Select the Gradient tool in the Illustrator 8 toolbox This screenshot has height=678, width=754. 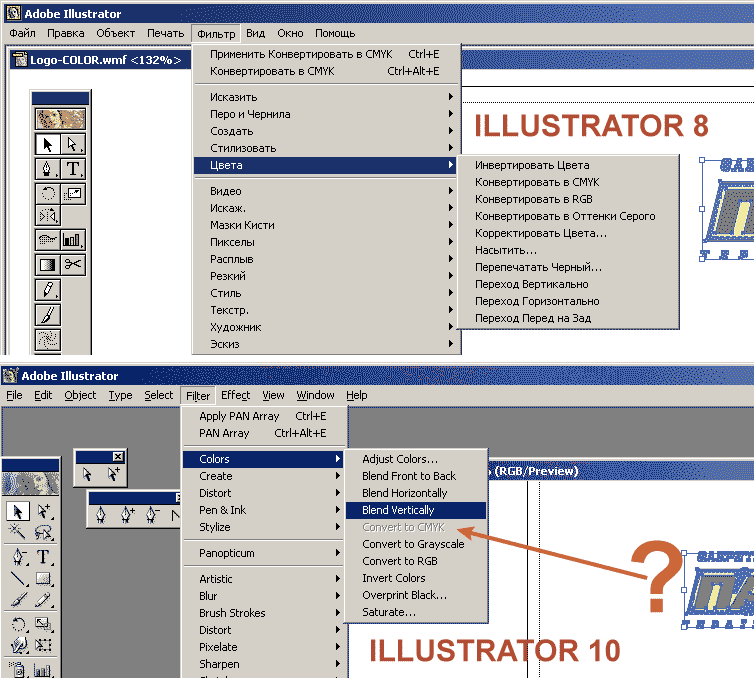pyautogui.click(x=48, y=264)
